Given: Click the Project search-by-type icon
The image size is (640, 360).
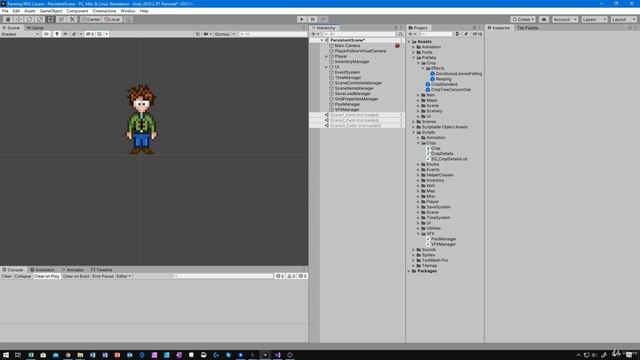Looking at the screenshot, I should pyautogui.click(x=458, y=34).
